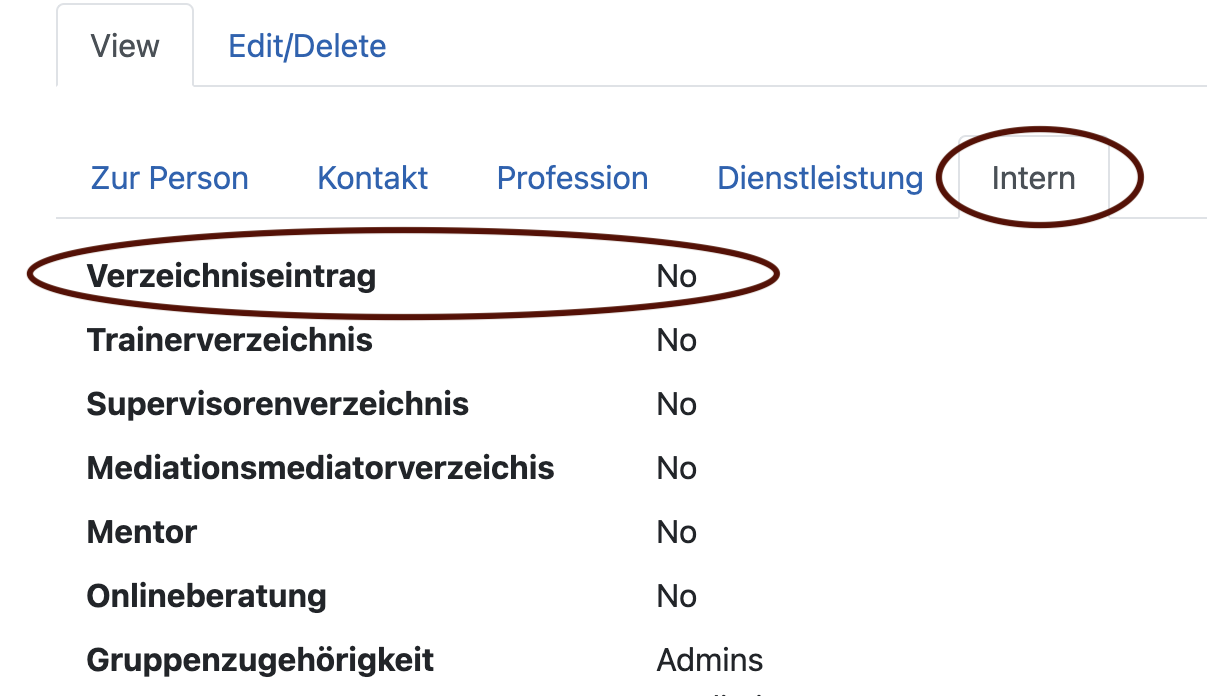Show the Dienstleistung tab

(x=820, y=178)
